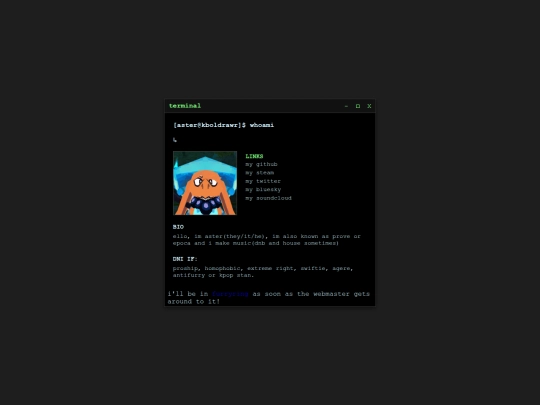Click bio line starting 'ello, im aster'

point(267,236)
